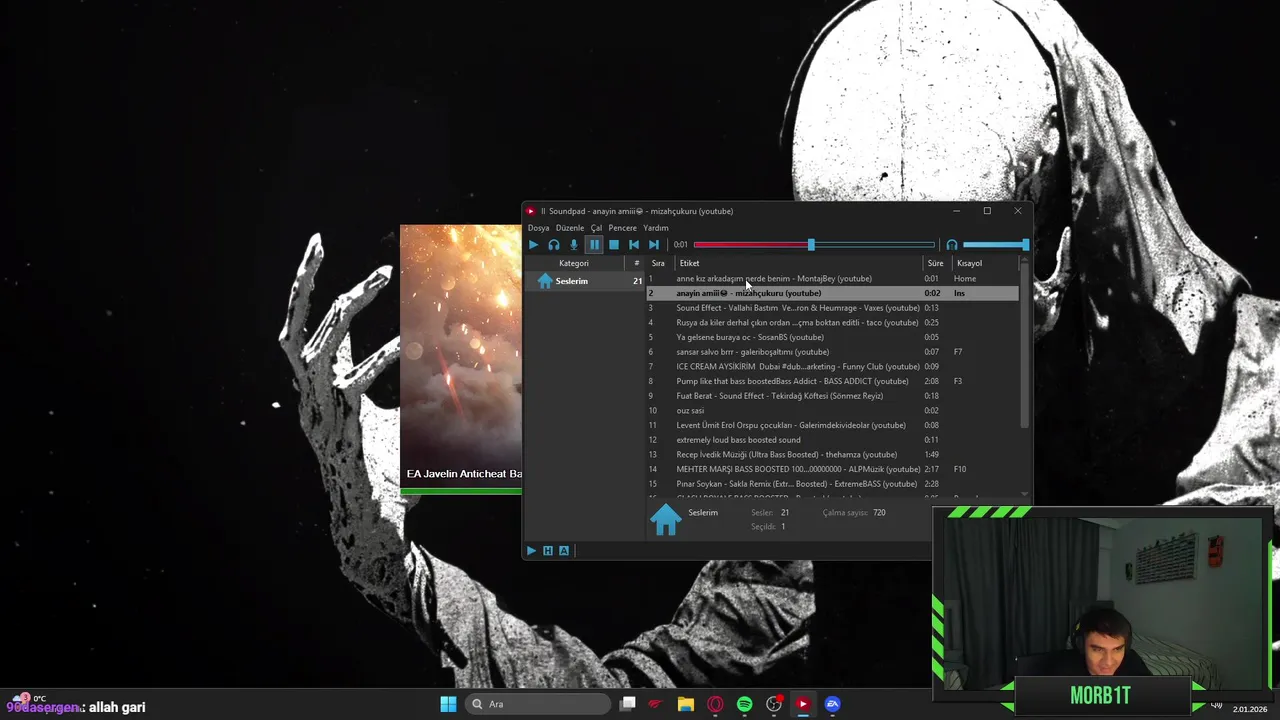Screen dimensions: 1280x720
Task: Click the 'EA Javelin Anticheat' window image
Action: [x=461, y=359]
